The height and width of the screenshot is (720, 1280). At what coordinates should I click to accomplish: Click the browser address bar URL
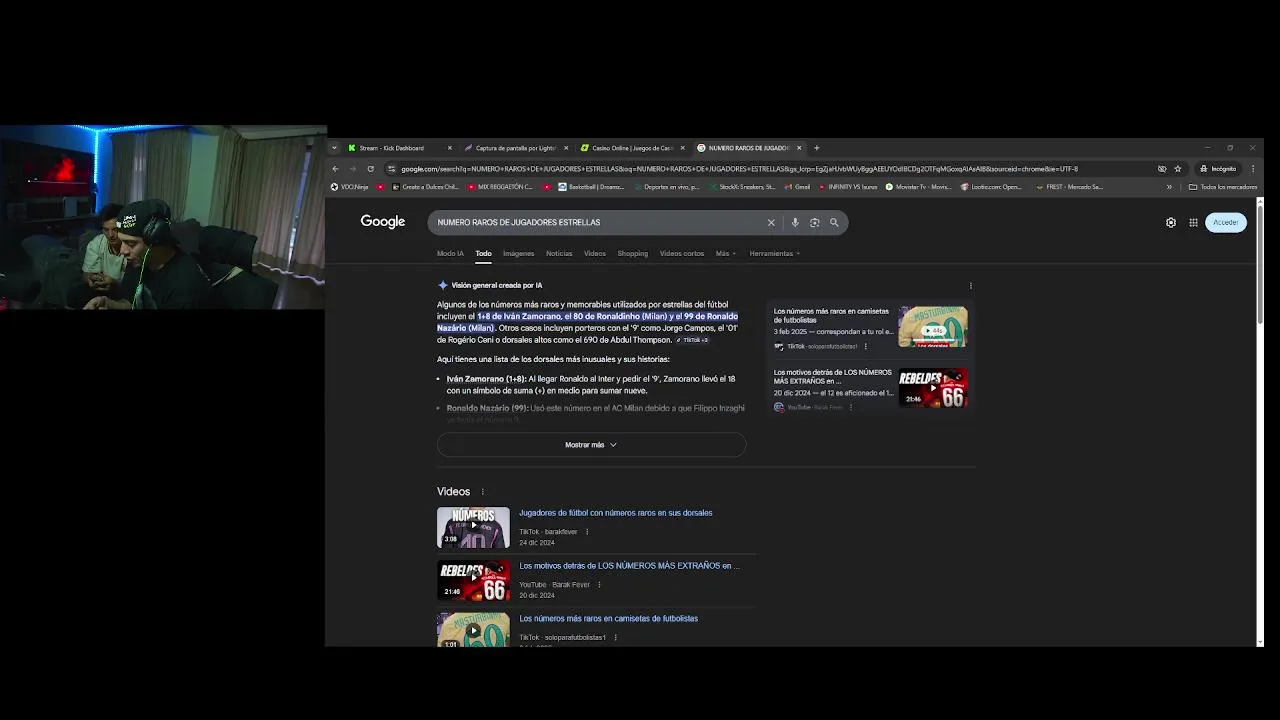[x=740, y=169]
